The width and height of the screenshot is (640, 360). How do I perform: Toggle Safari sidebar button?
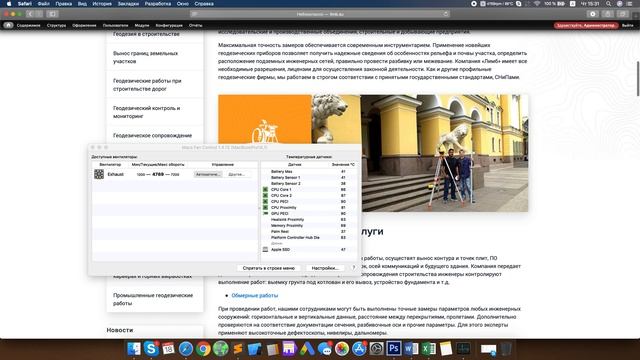52,14
